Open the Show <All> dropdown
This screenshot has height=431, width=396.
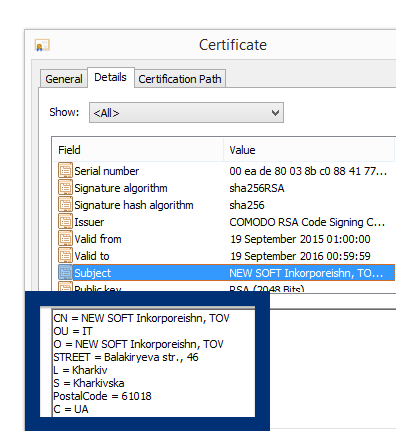click(x=186, y=113)
